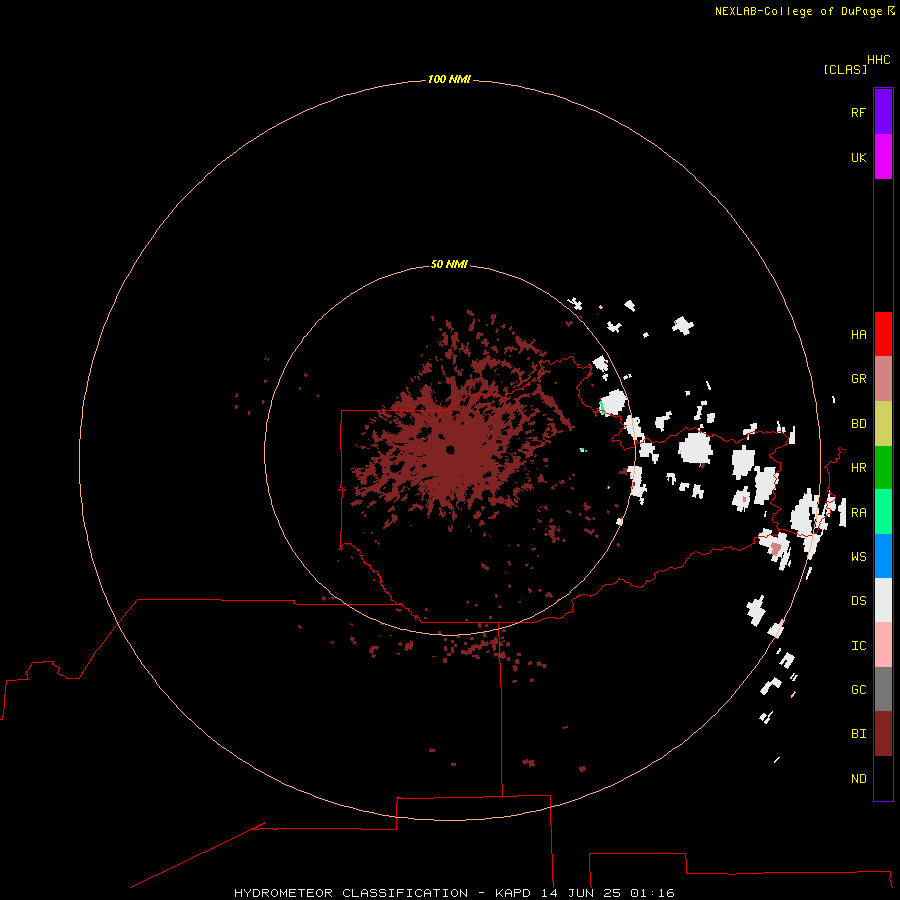The height and width of the screenshot is (900, 900).
Task: Click the Hydrometeor Classification KAPD title text
Action: point(454,893)
